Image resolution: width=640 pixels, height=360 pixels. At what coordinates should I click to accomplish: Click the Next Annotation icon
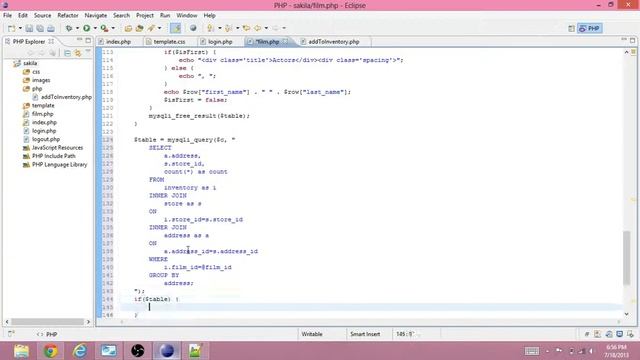click(211, 28)
